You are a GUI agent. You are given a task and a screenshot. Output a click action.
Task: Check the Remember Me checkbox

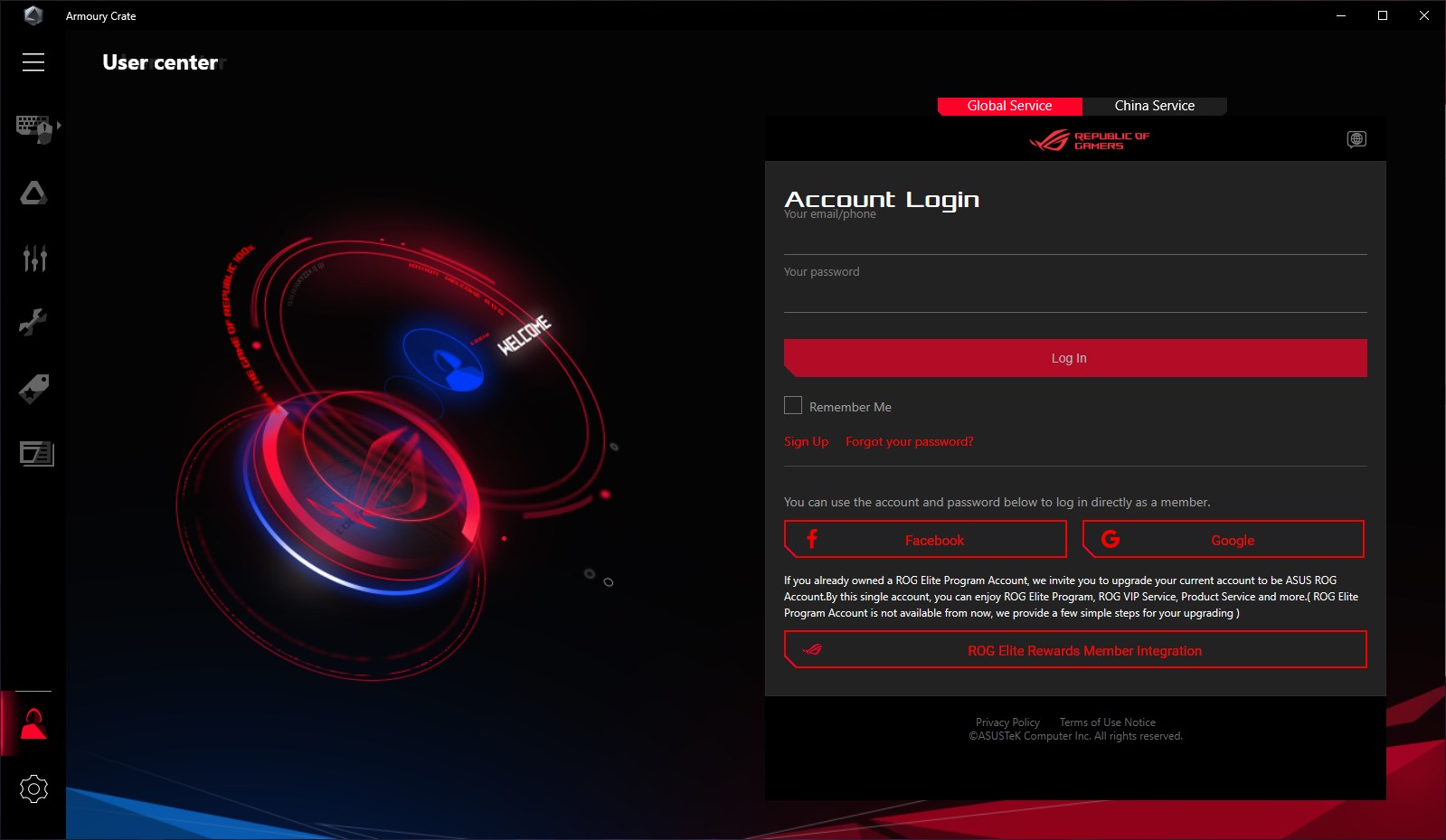click(x=793, y=405)
